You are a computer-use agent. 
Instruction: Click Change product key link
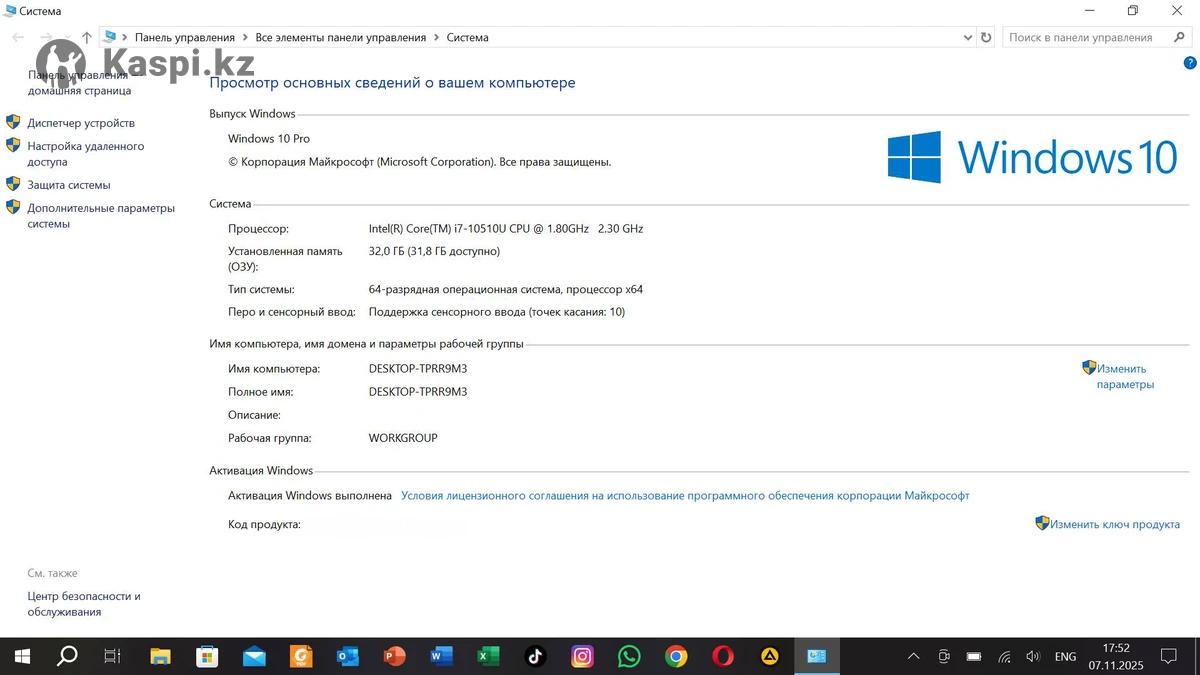[x=1114, y=524]
